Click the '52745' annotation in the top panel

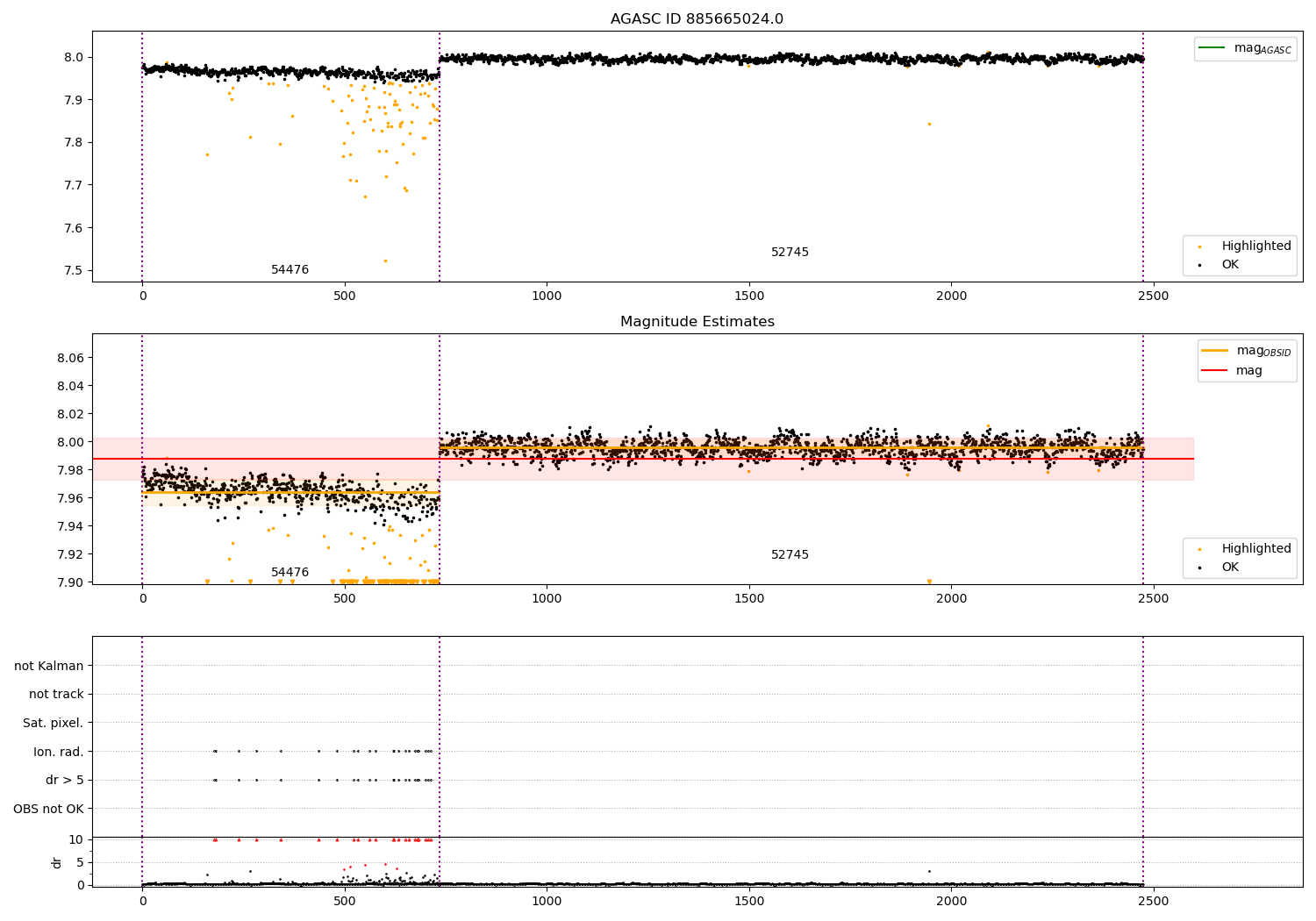point(790,253)
